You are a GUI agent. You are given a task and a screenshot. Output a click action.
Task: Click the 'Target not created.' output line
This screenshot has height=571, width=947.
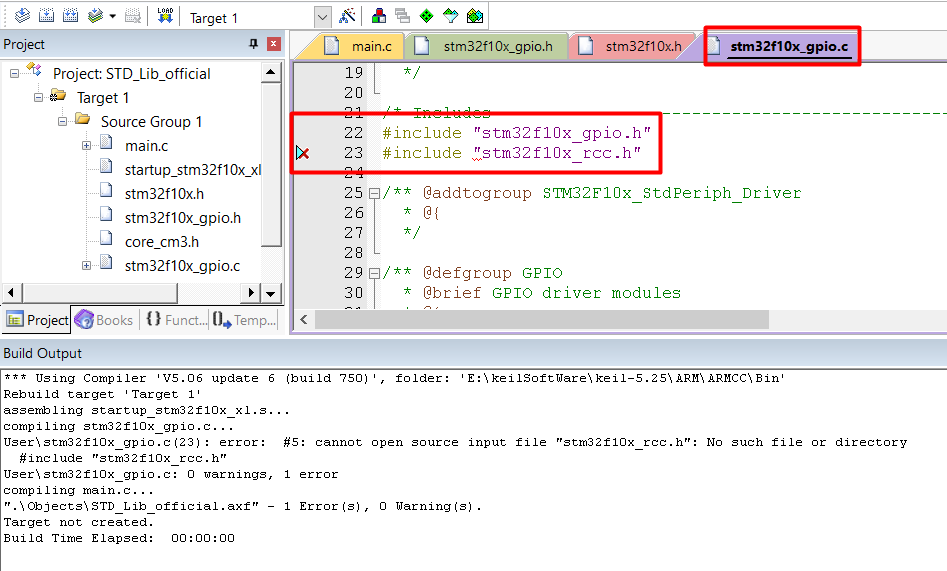click(x=79, y=522)
